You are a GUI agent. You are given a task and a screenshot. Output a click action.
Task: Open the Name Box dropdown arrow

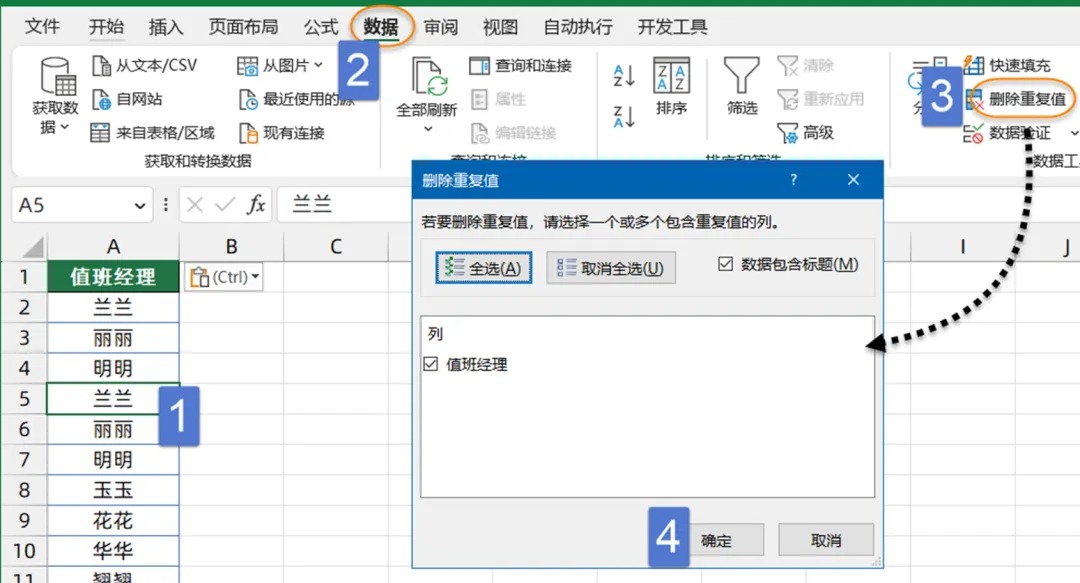140,205
